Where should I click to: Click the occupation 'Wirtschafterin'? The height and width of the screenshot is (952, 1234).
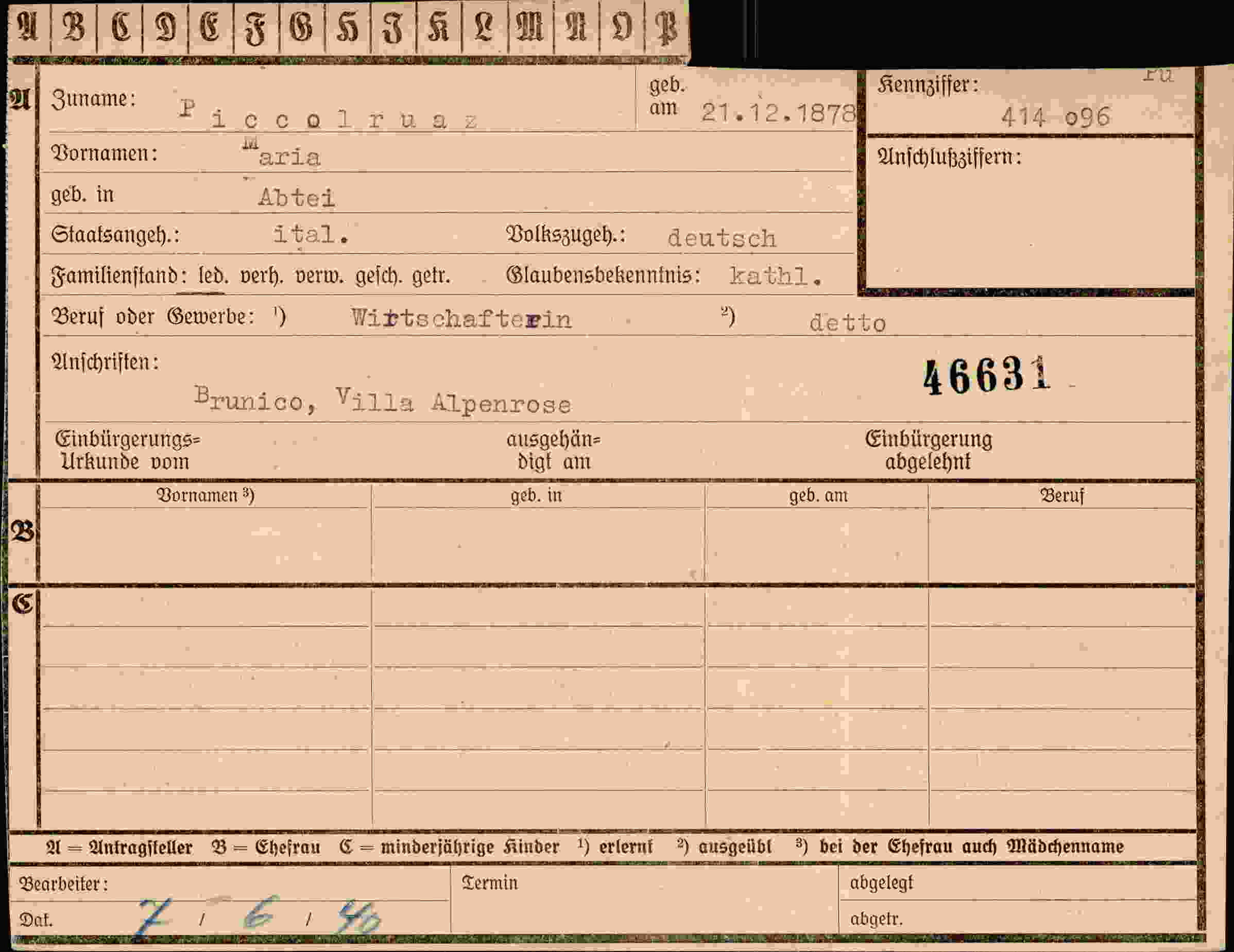click(x=461, y=319)
